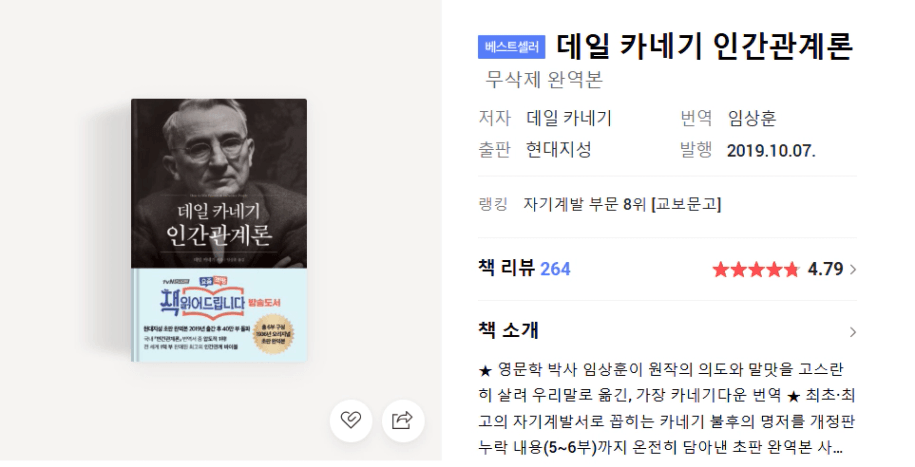The width and height of the screenshot is (915, 467).
Task: Click the share icon button
Action: click(x=403, y=420)
